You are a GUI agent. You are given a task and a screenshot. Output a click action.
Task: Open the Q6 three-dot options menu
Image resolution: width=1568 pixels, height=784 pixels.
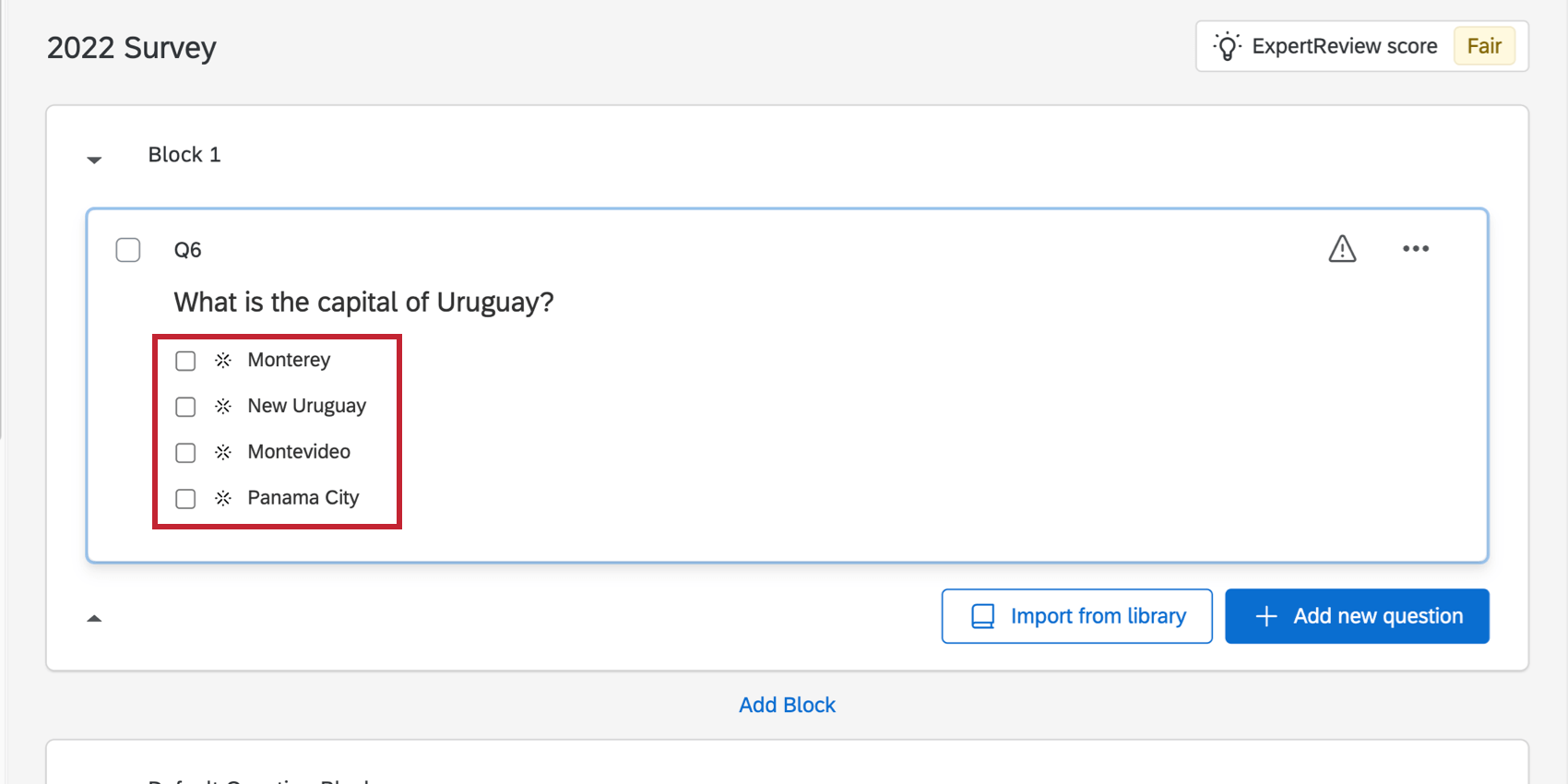pyautogui.click(x=1416, y=248)
